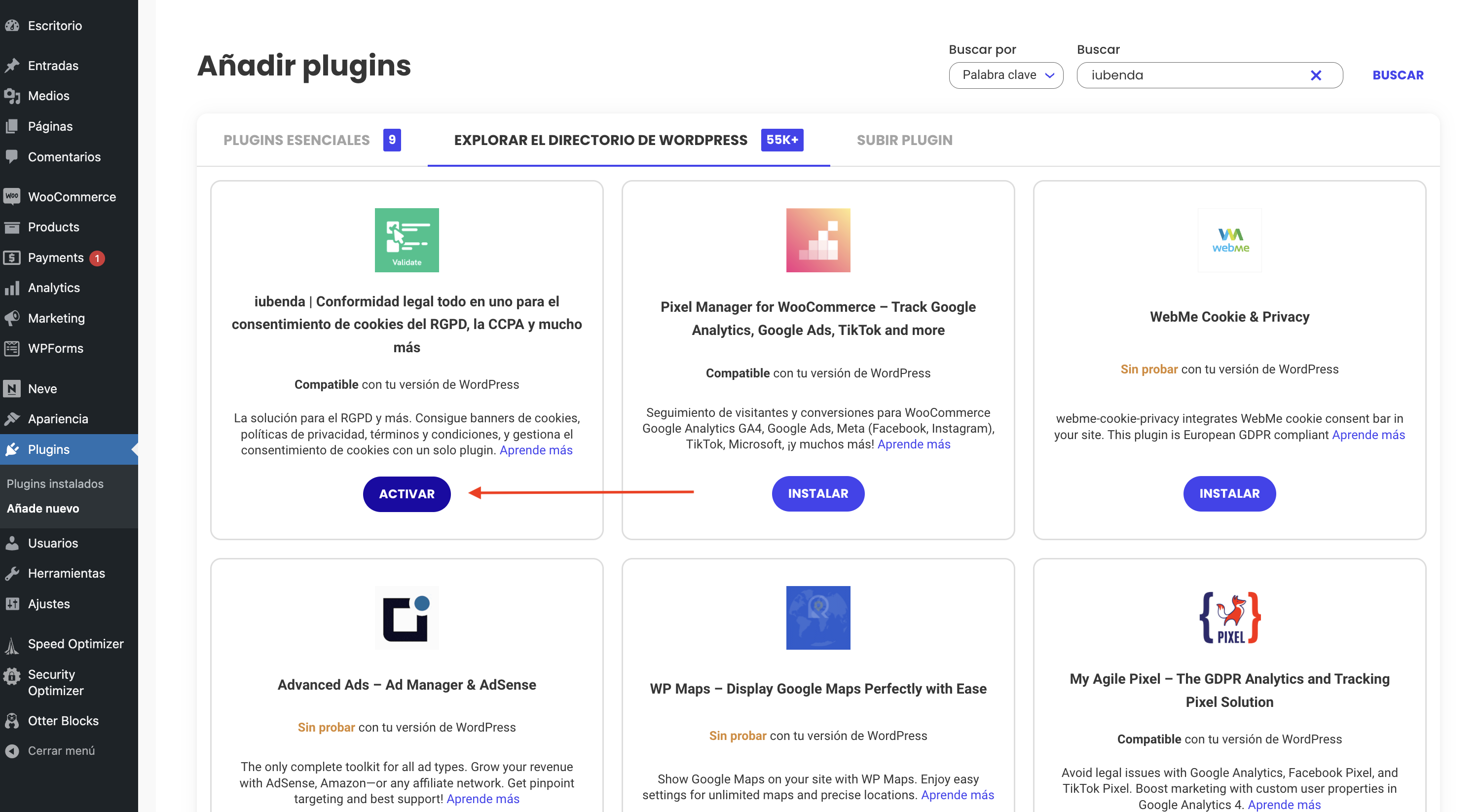Open Payments from the sidebar
1480x812 pixels.
coord(56,258)
